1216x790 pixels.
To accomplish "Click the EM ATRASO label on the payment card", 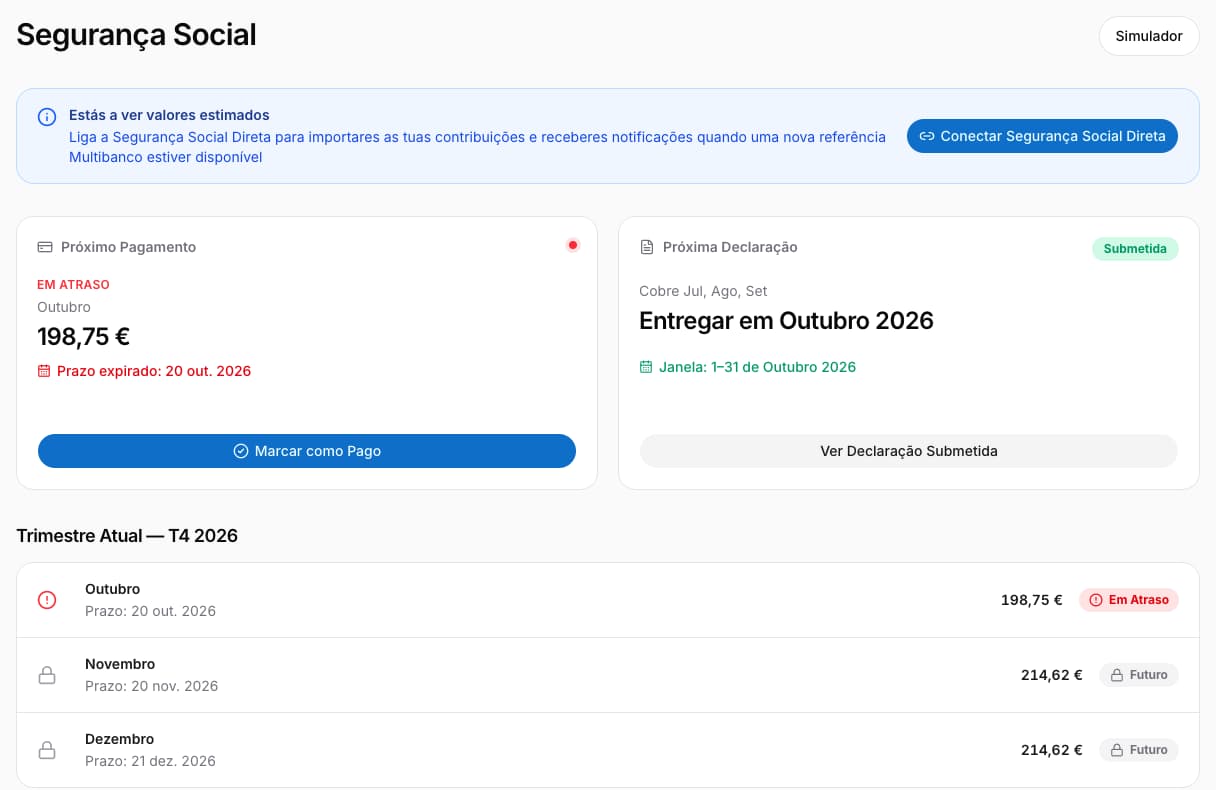I will (73, 285).
